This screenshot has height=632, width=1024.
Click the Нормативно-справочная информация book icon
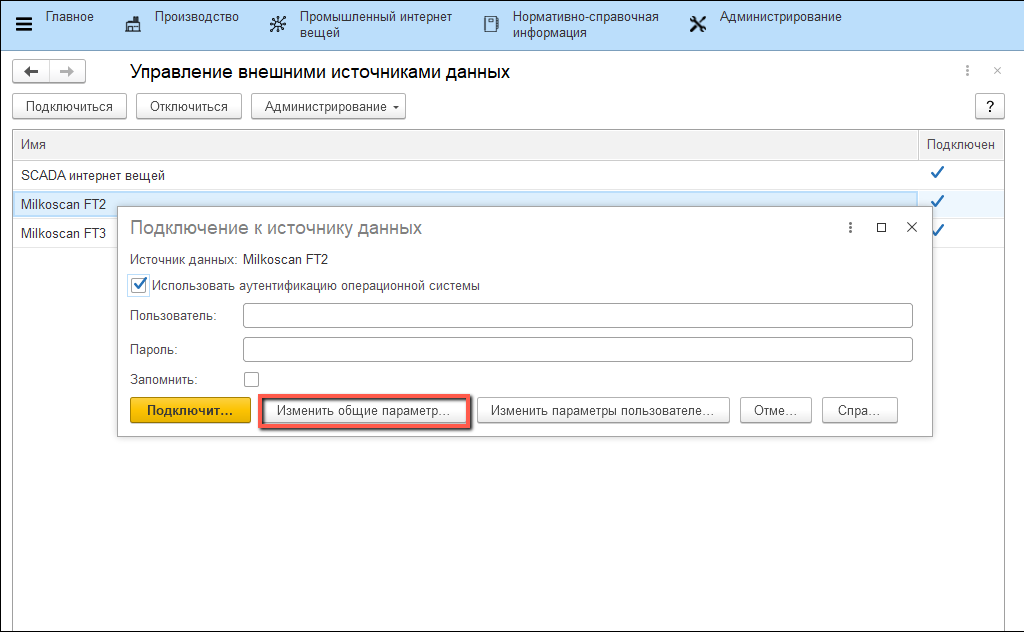(x=491, y=25)
